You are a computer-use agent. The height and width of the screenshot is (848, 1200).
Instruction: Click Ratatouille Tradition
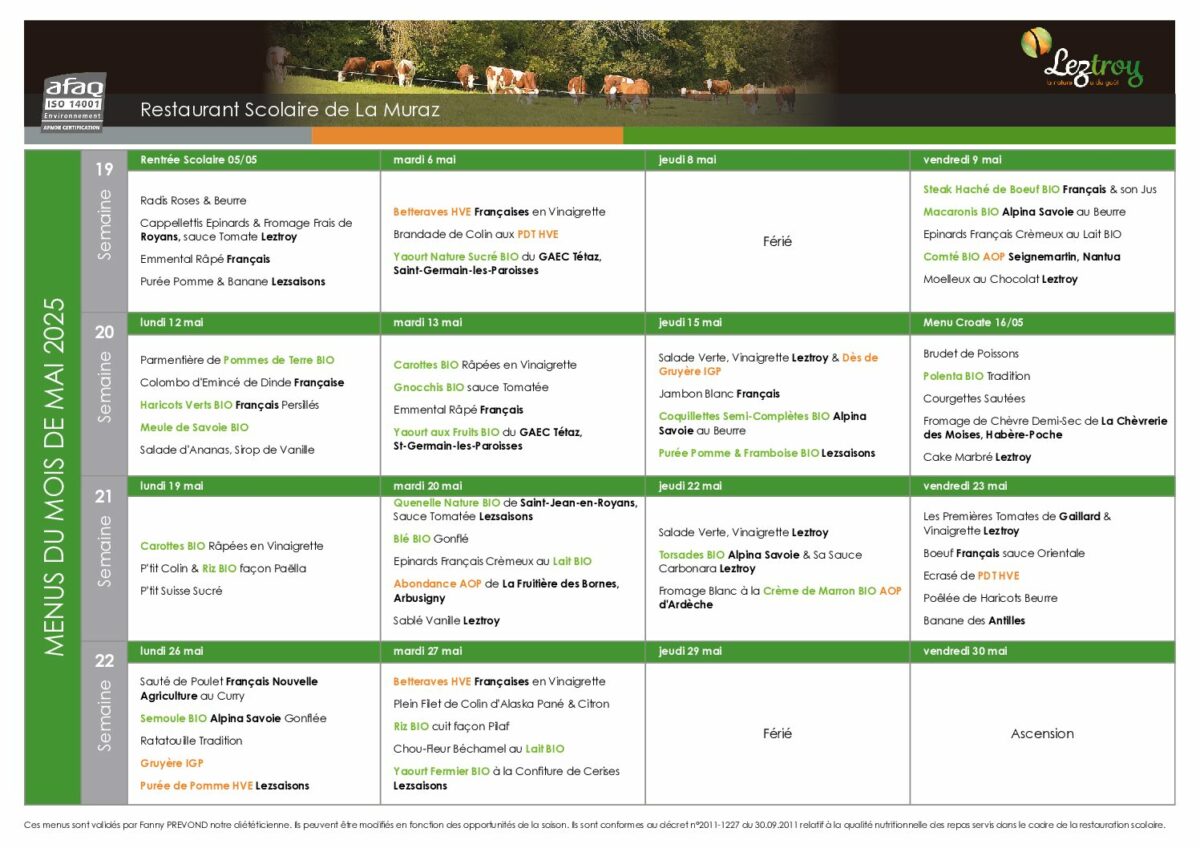point(191,741)
